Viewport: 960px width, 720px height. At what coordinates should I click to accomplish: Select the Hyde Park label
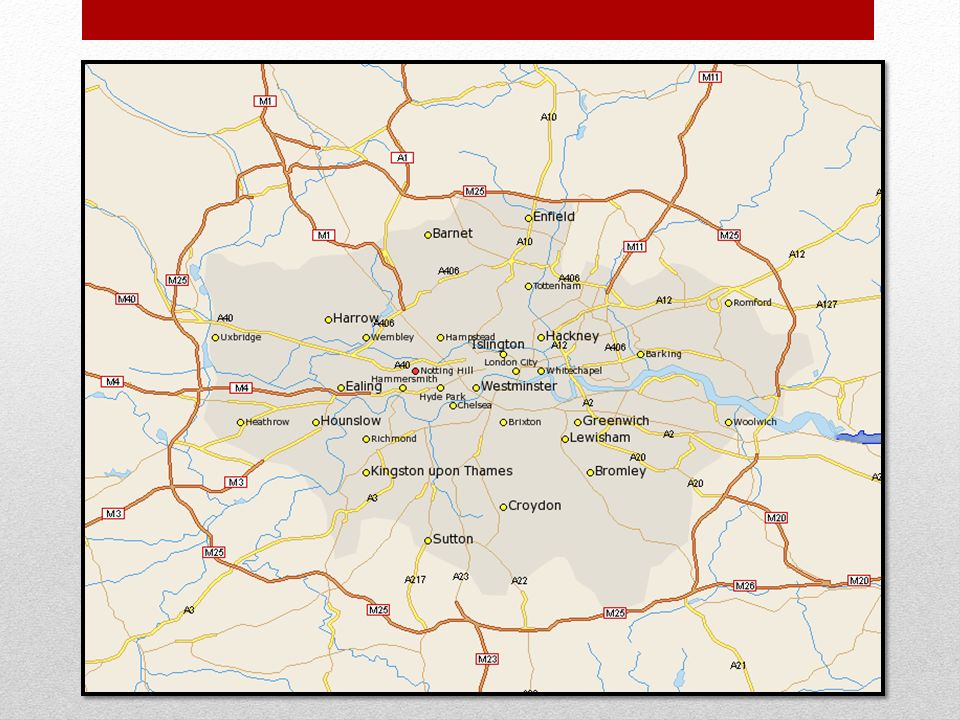[442, 397]
